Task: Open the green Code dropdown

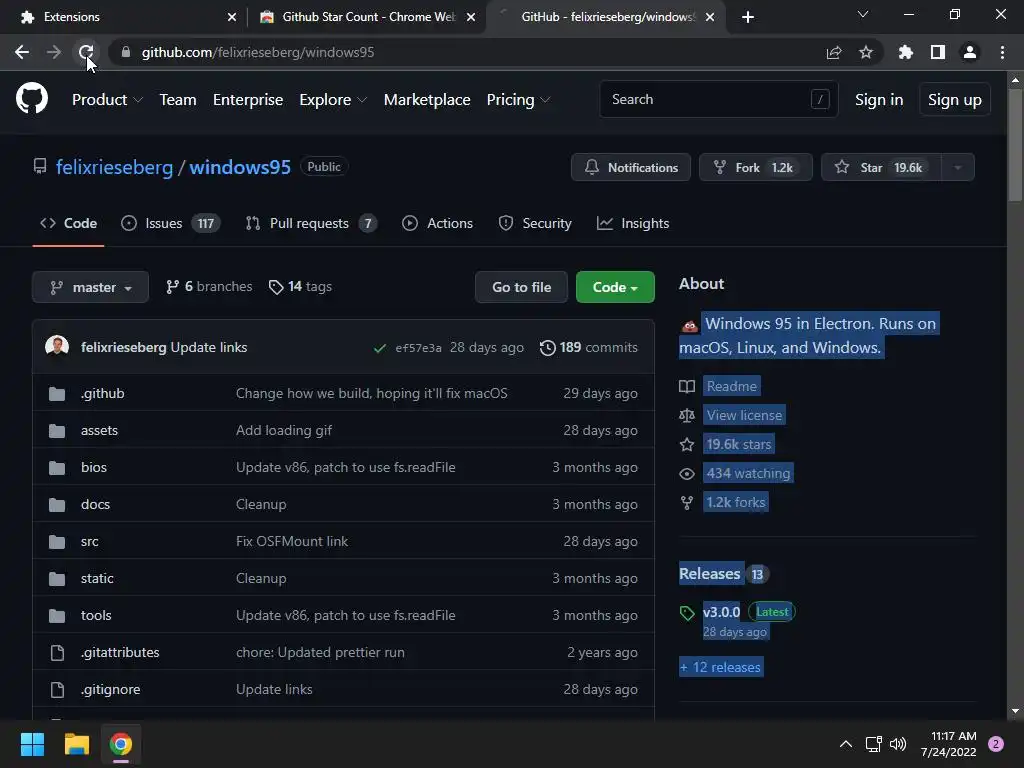Action: coord(615,287)
